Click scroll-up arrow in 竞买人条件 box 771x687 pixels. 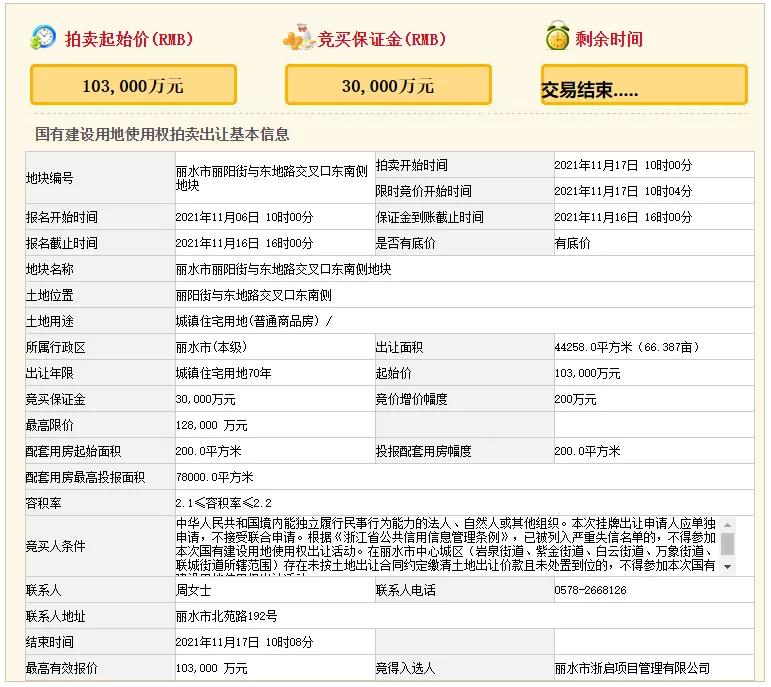click(727, 524)
